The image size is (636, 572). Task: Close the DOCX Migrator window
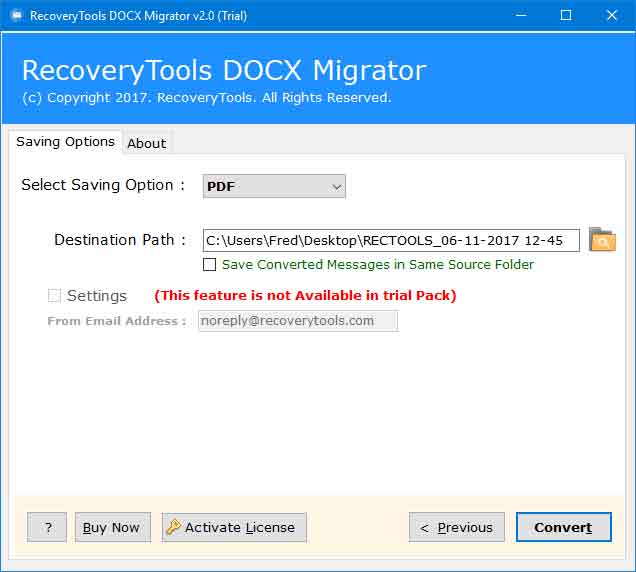611,15
